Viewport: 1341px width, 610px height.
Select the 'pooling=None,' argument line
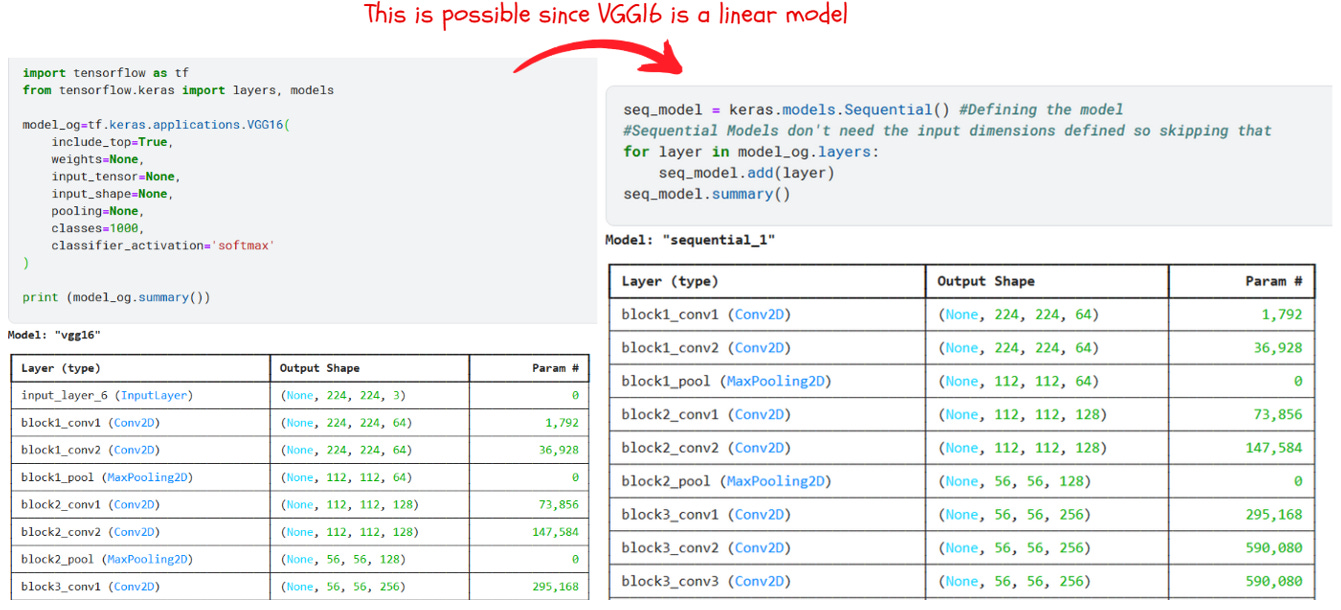click(96, 211)
